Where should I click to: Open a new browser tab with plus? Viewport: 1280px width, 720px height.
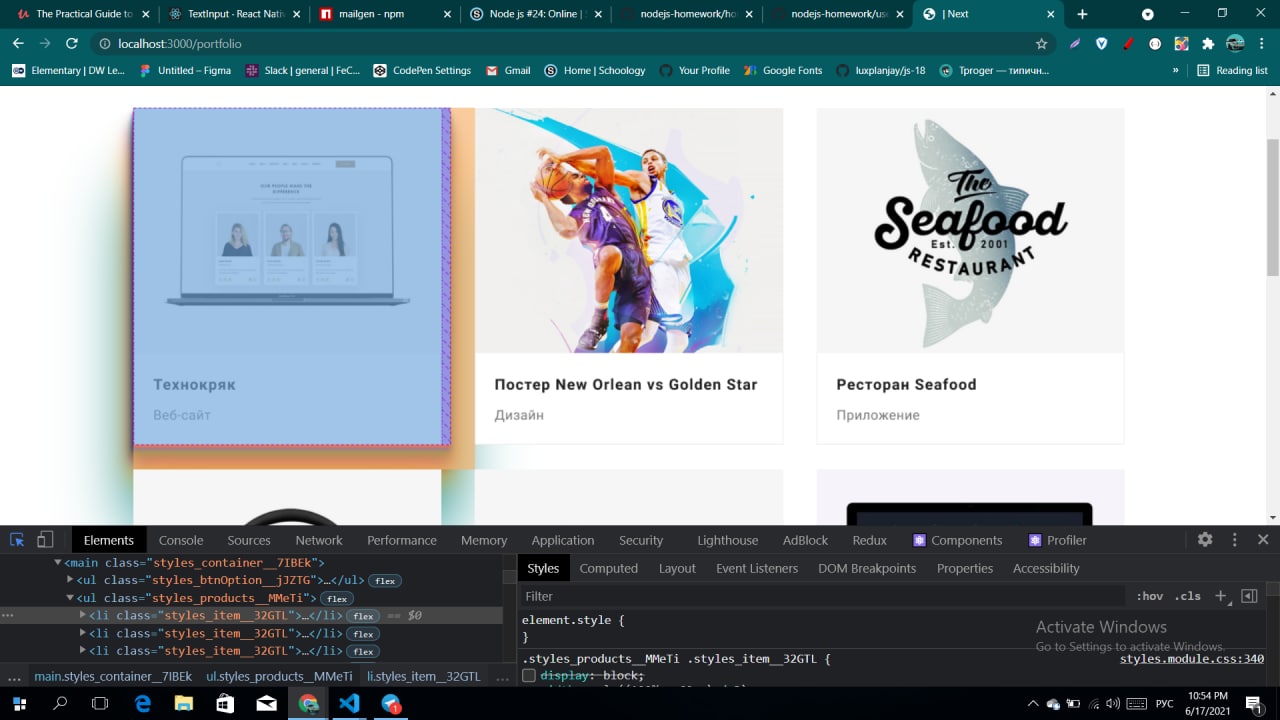[1082, 14]
